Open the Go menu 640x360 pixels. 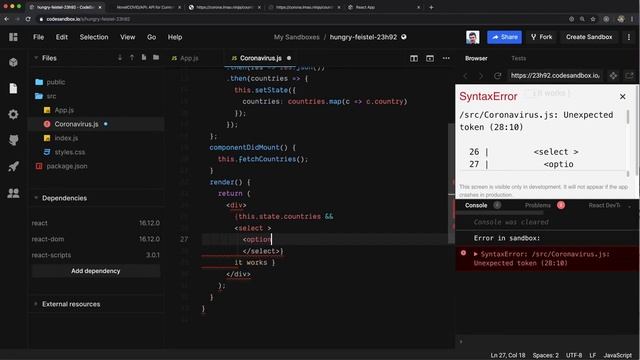tap(151, 37)
